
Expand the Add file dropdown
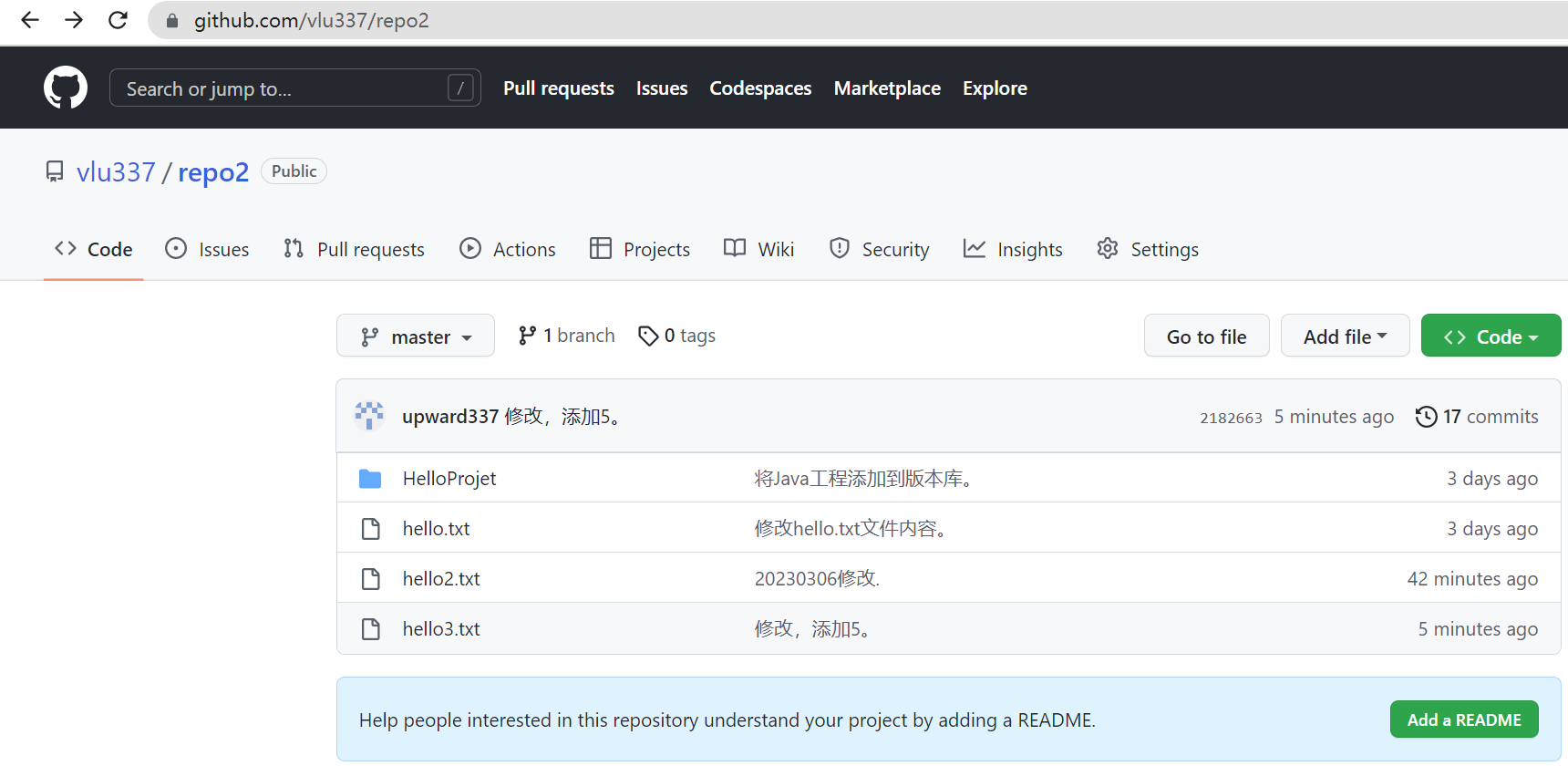click(x=1346, y=336)
